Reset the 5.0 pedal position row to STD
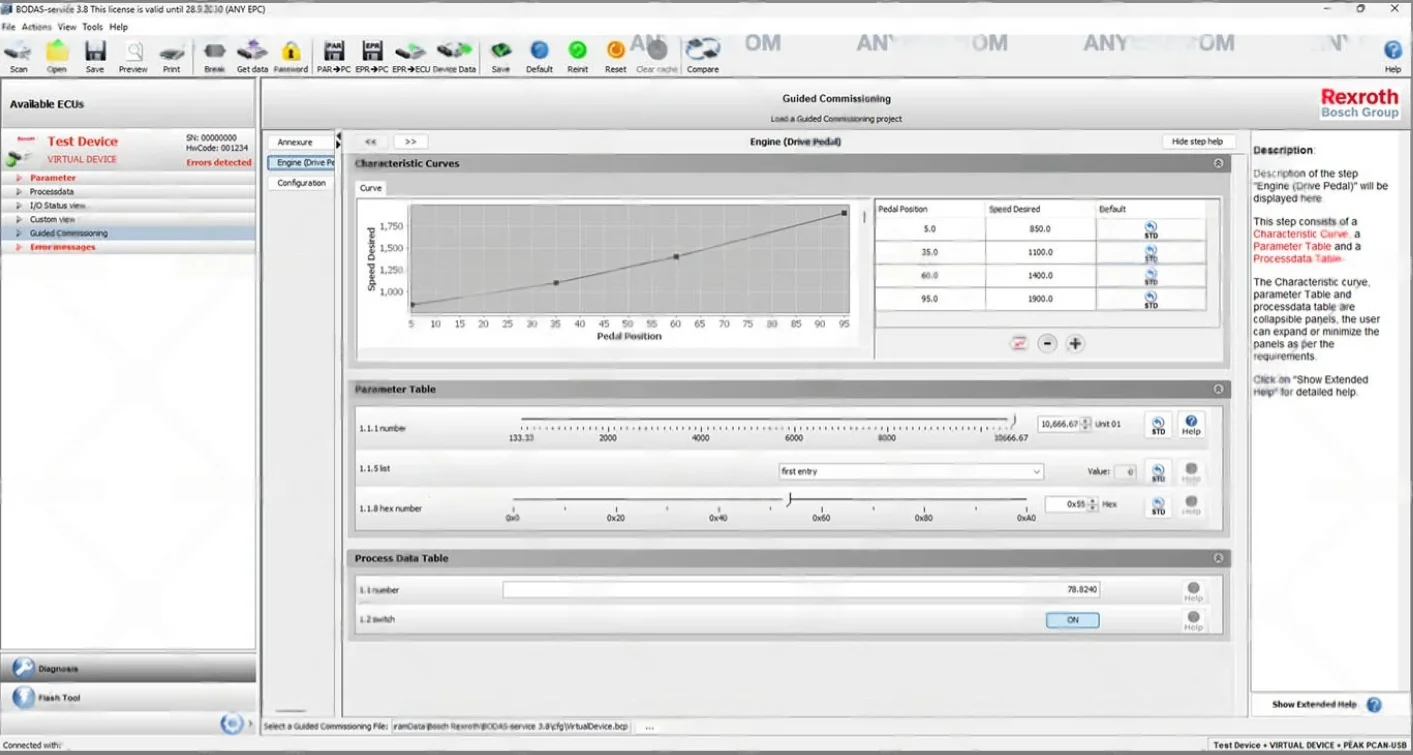This screenshot has width=1413, height=755. click(1151, 229)
